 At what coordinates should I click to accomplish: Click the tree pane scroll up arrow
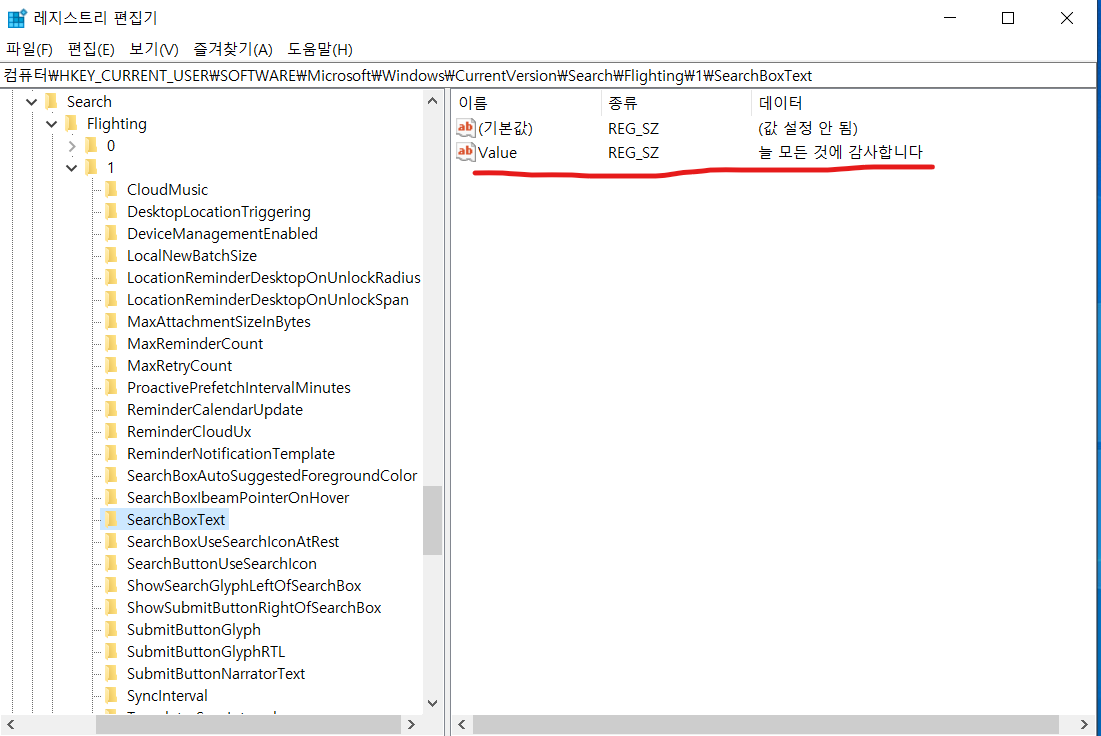pos(433,101)
